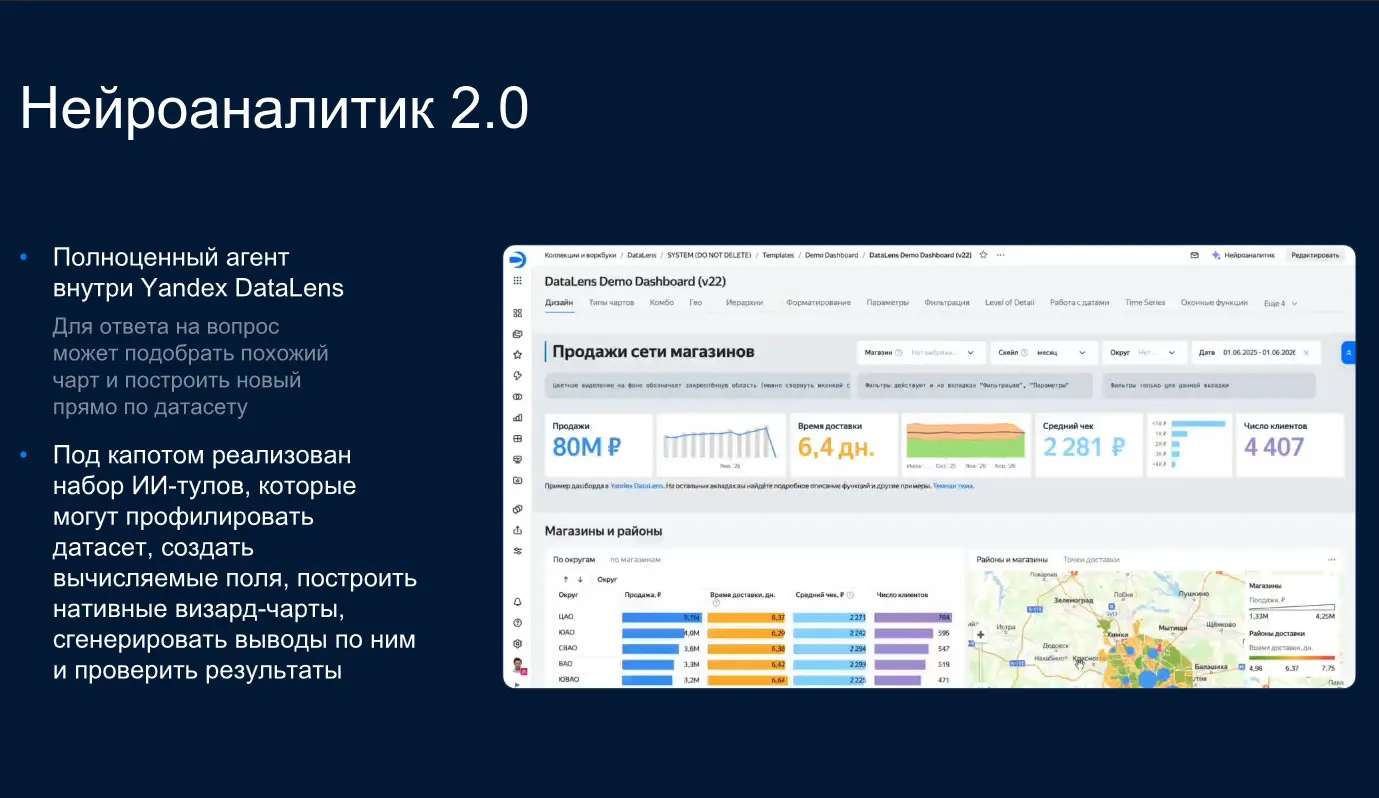Open the gear settings sidebar icon
This screenshot has width=1379, height=798.
click(x=517, y=644)
